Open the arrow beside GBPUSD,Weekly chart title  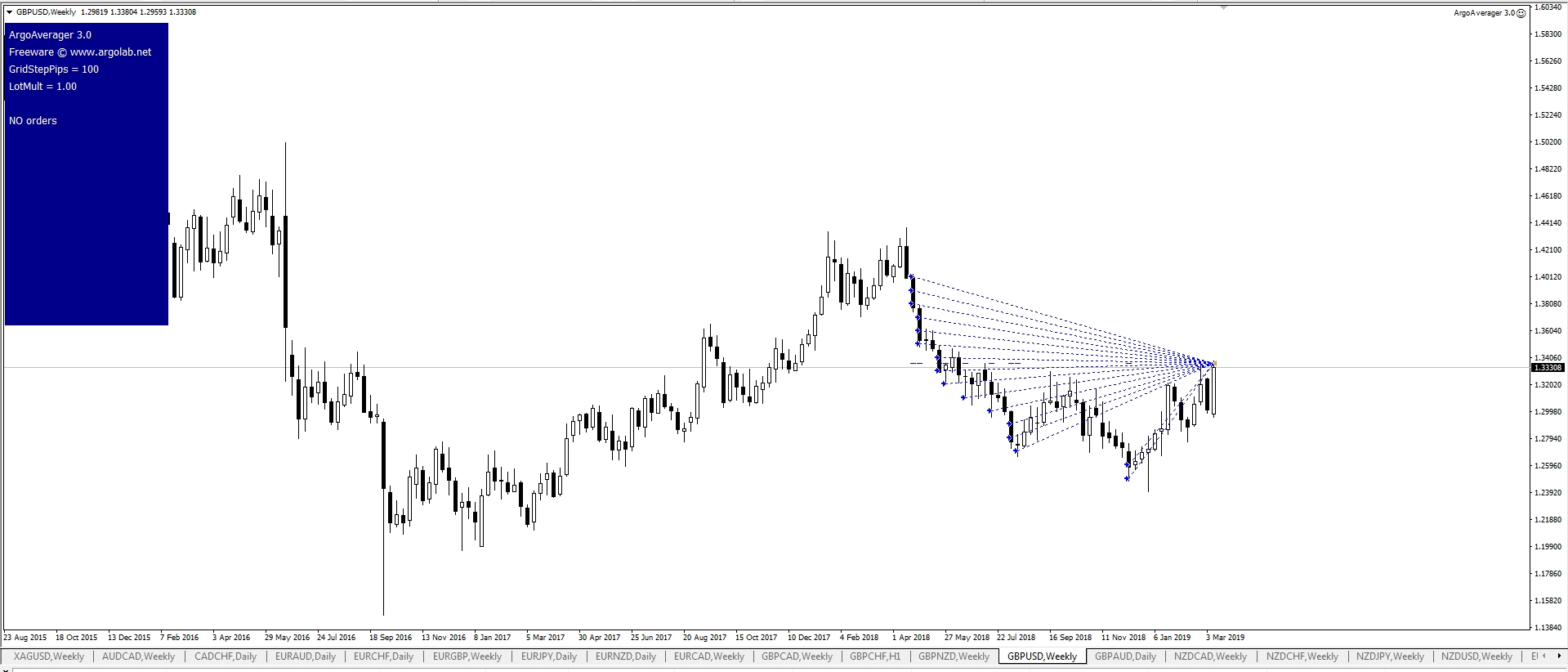coord(9,12)
